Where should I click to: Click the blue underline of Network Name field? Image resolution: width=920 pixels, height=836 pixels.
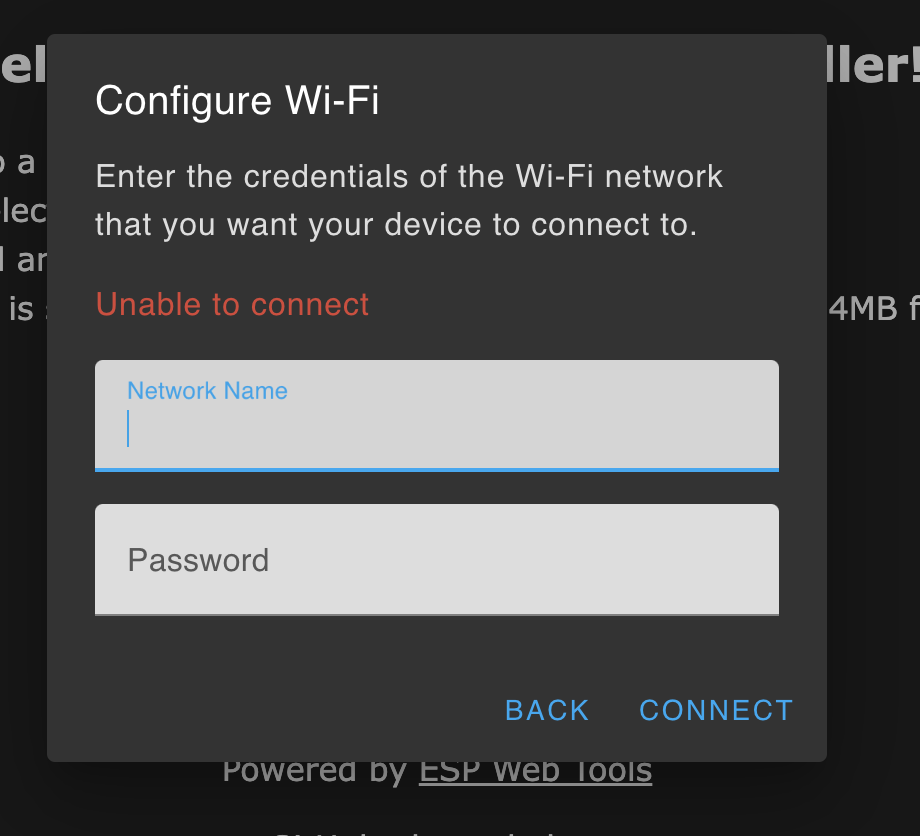pos(437,466)
